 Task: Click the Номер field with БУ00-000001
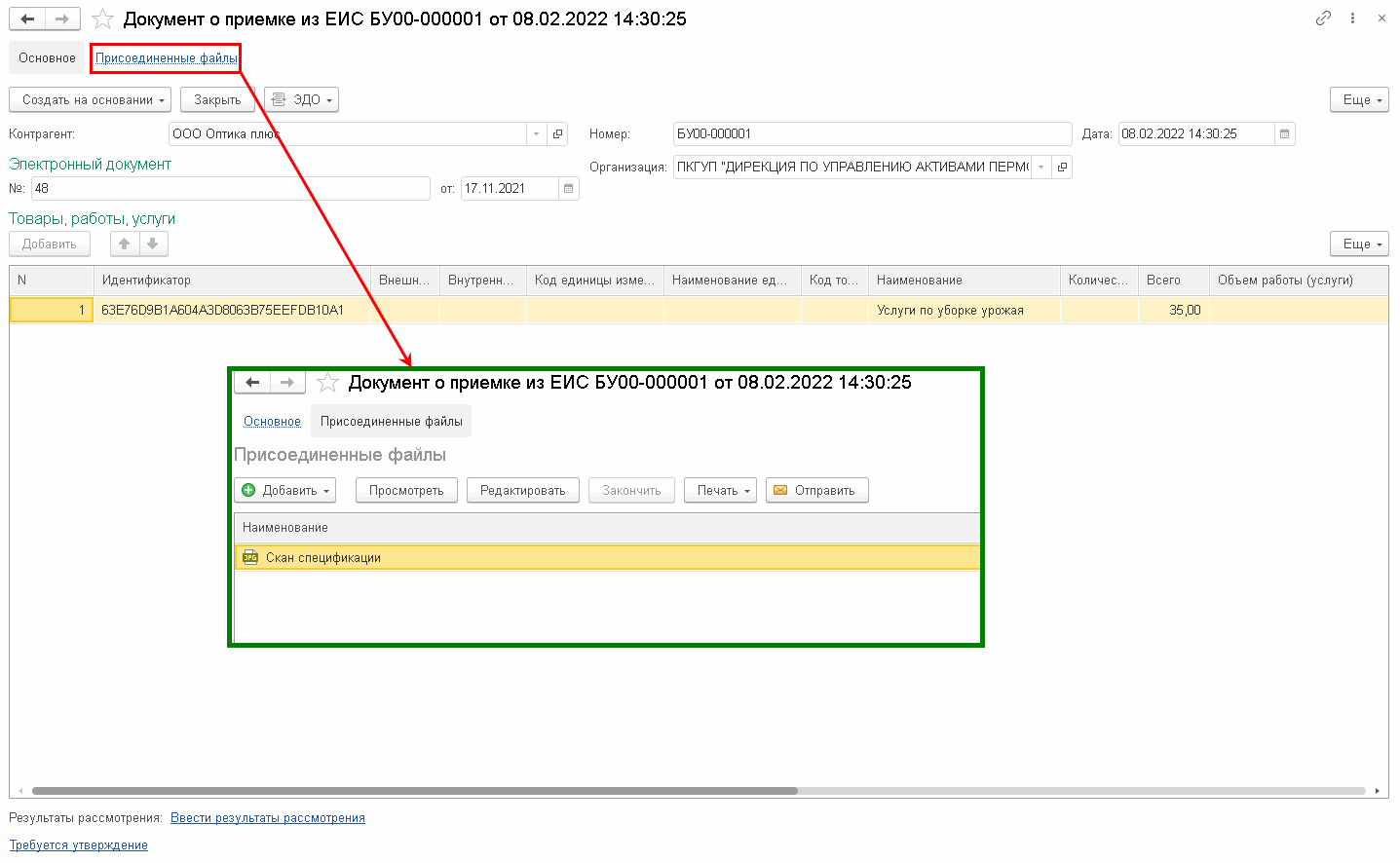coord(873,133)
